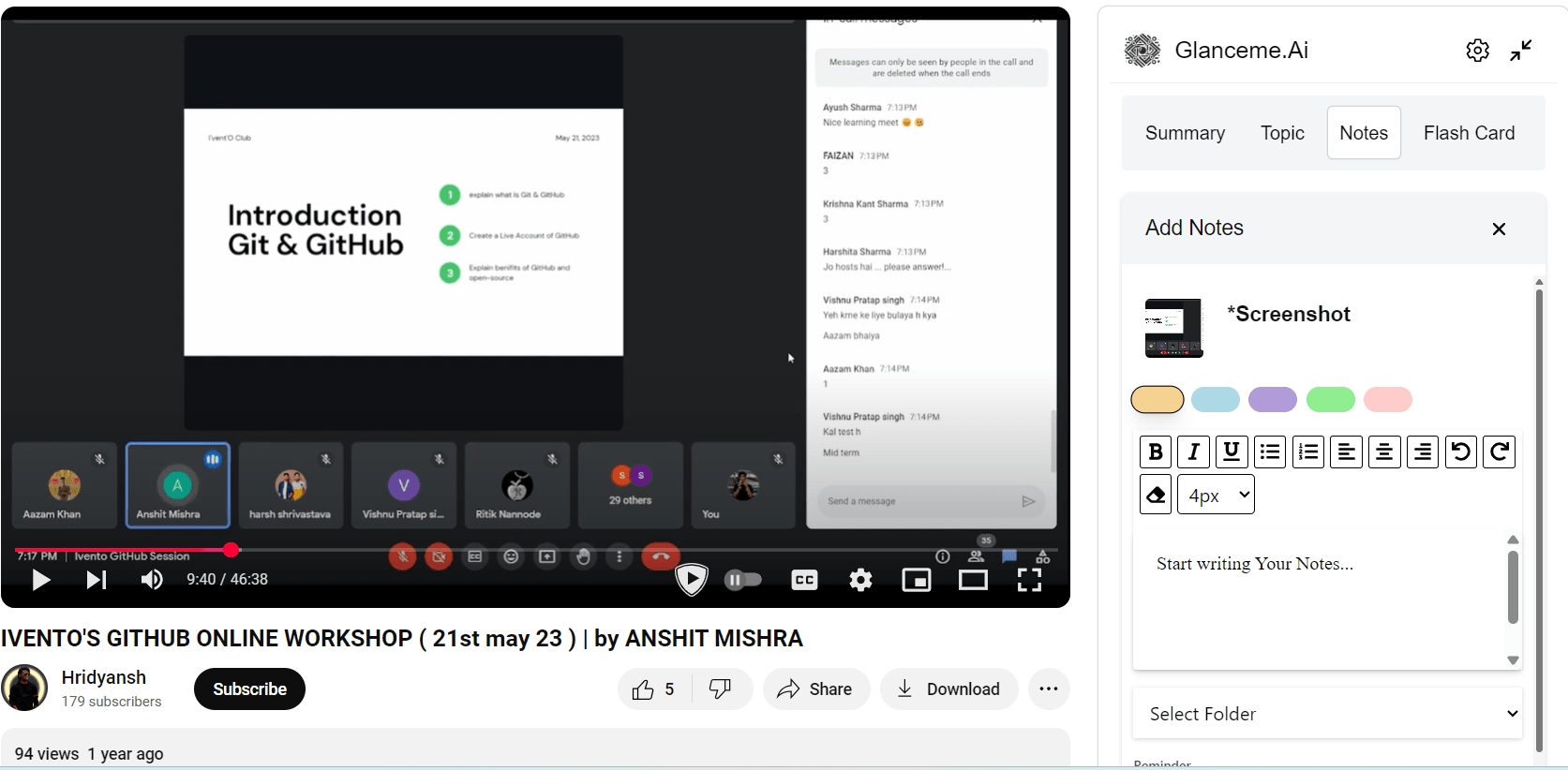Open more actions ellipsis menu

click(1049, 689)
